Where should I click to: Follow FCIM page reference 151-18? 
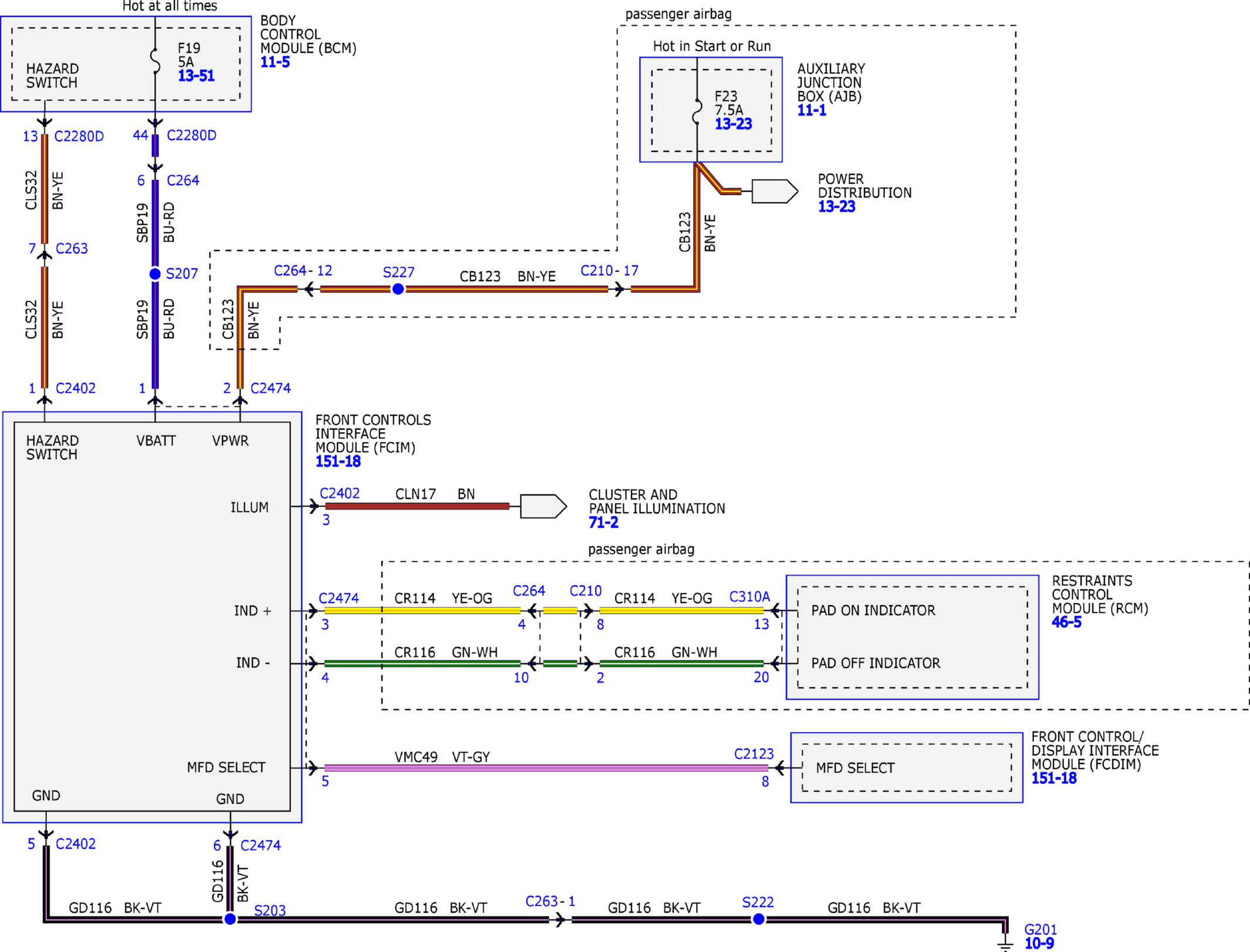(338, 461)
